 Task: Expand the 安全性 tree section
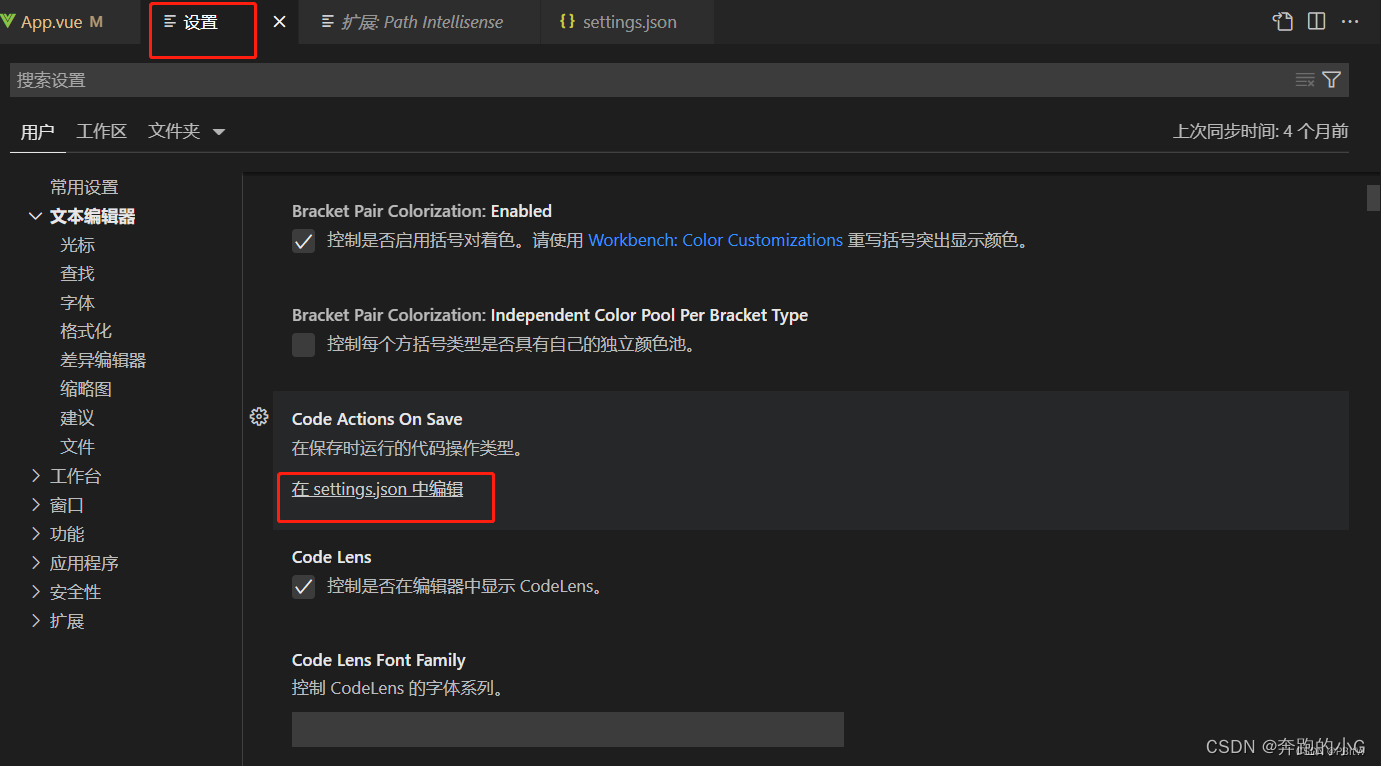coord(36,592)
